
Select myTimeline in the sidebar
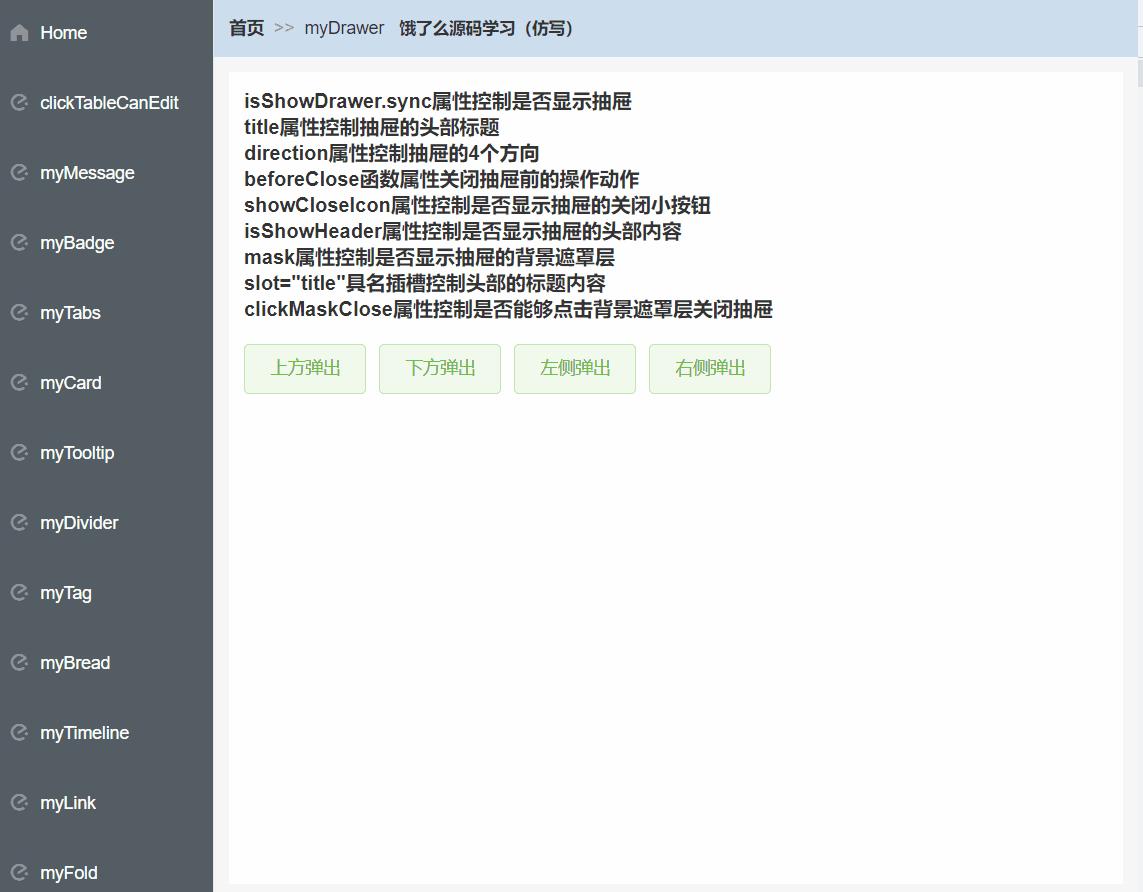point(106,732)
